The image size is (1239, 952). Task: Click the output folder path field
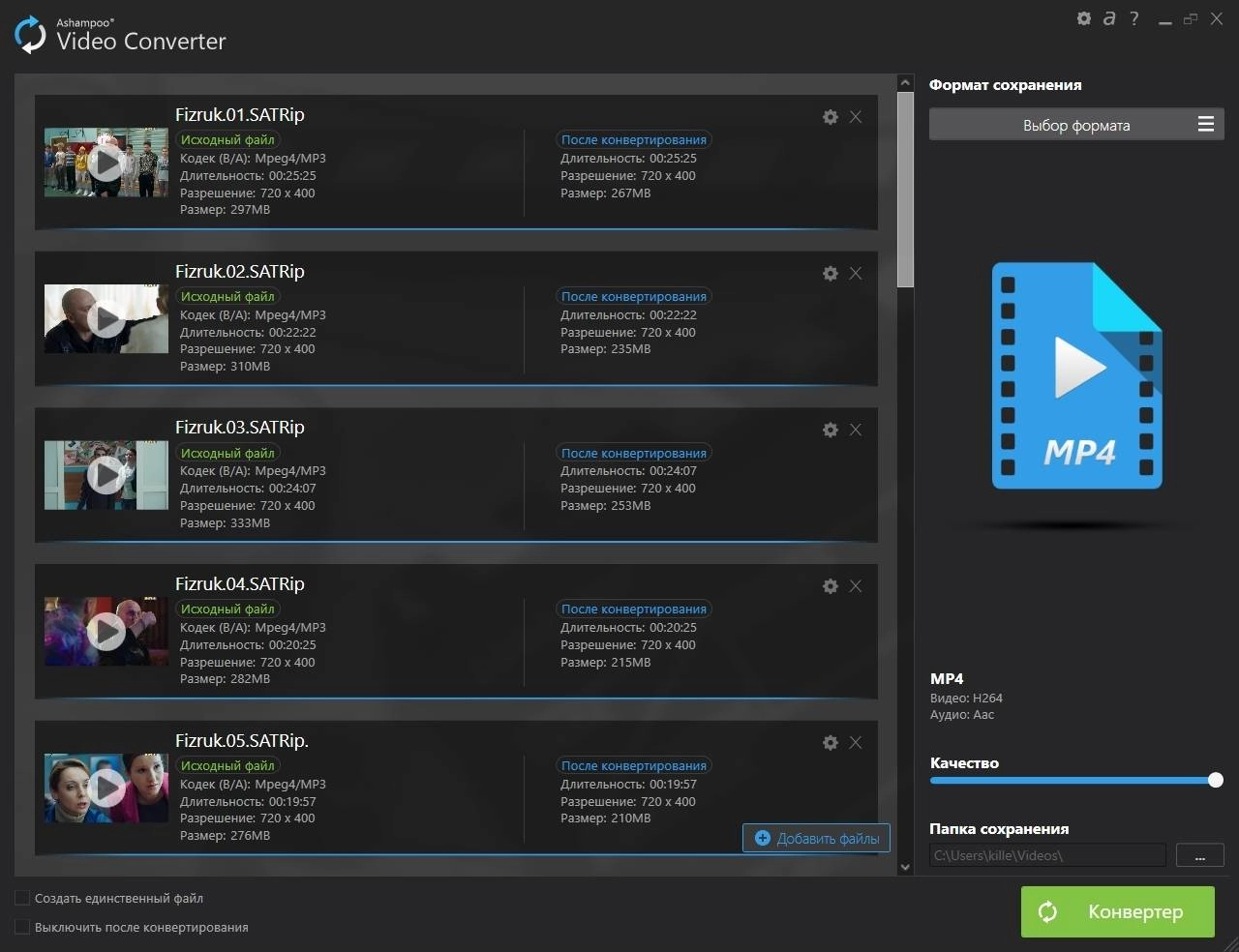(x=1047, y=855)
